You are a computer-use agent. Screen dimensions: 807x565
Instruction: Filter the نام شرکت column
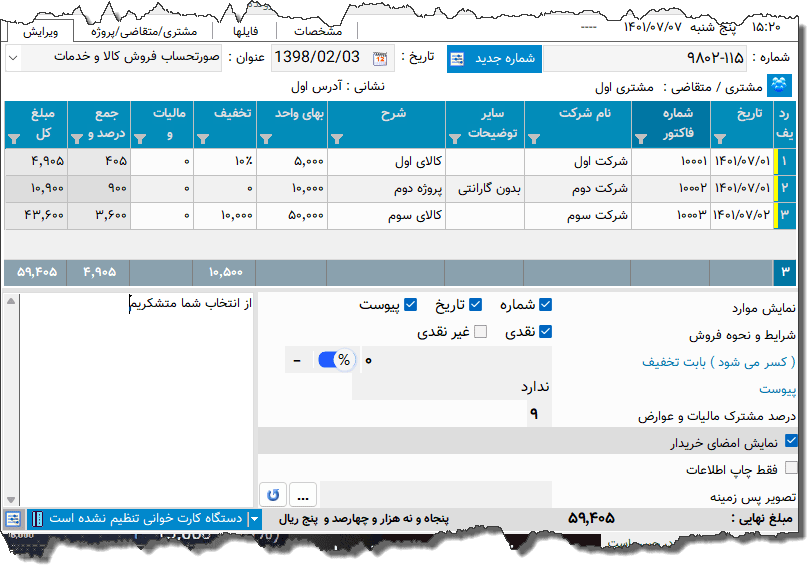click(534, 139)
